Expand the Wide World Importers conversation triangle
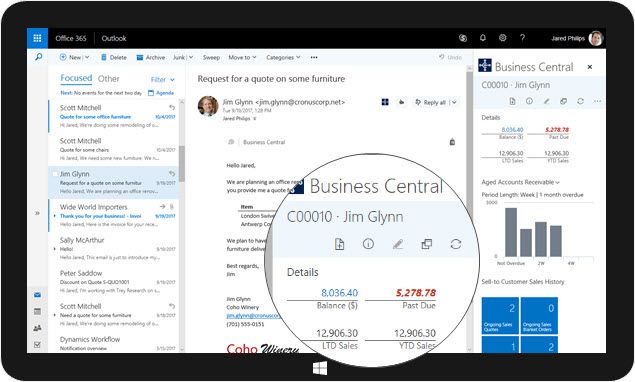Viewport: 635px width, 382px height. click(x=55, y=216)
